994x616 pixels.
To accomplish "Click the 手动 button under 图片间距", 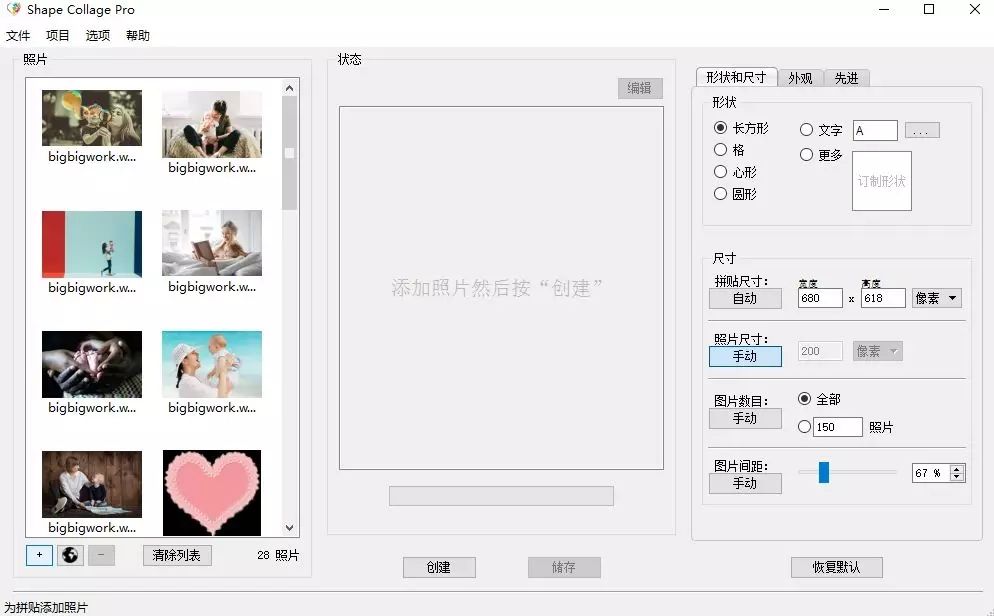I will 745,484.
